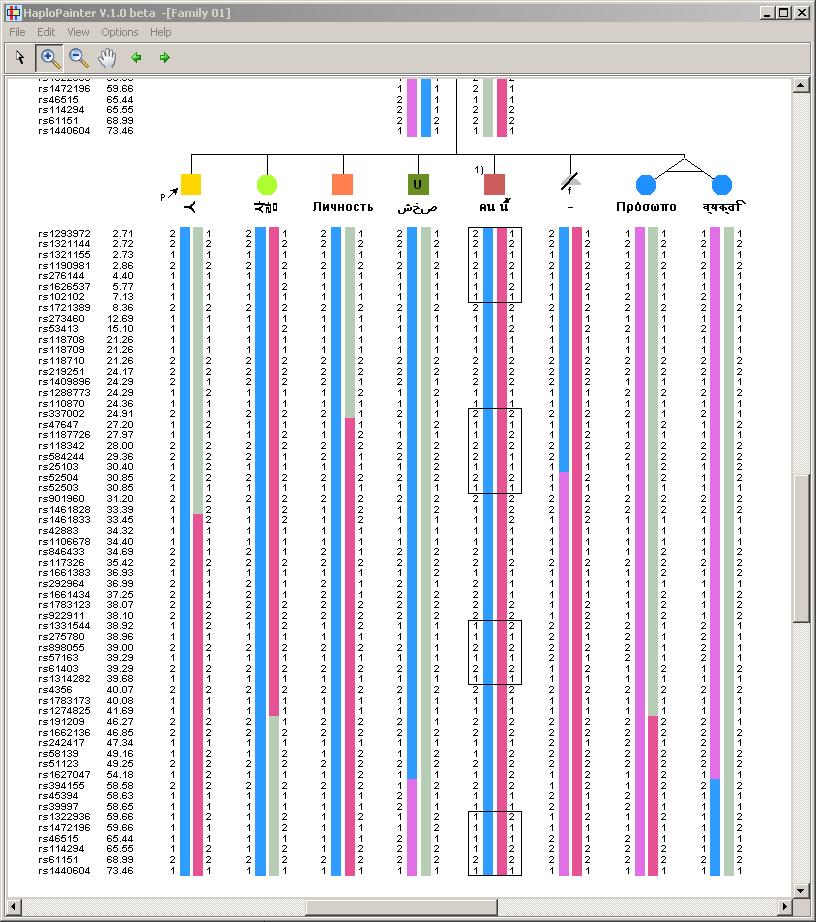The width and height of the screenshot is (816, 922).
Task: Click marker name rs394155
Action: [61, 786]
